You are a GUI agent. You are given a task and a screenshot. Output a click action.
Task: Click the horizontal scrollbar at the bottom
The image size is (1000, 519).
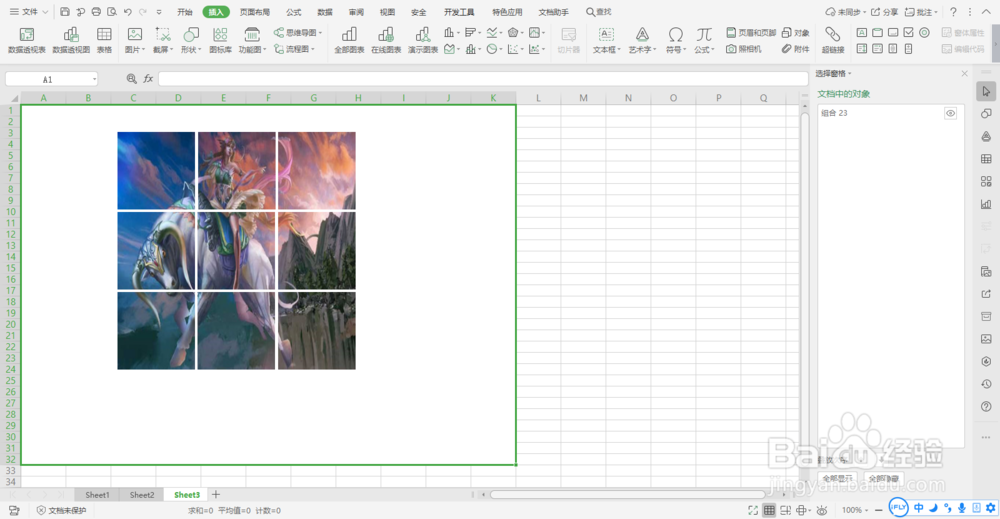628,495
